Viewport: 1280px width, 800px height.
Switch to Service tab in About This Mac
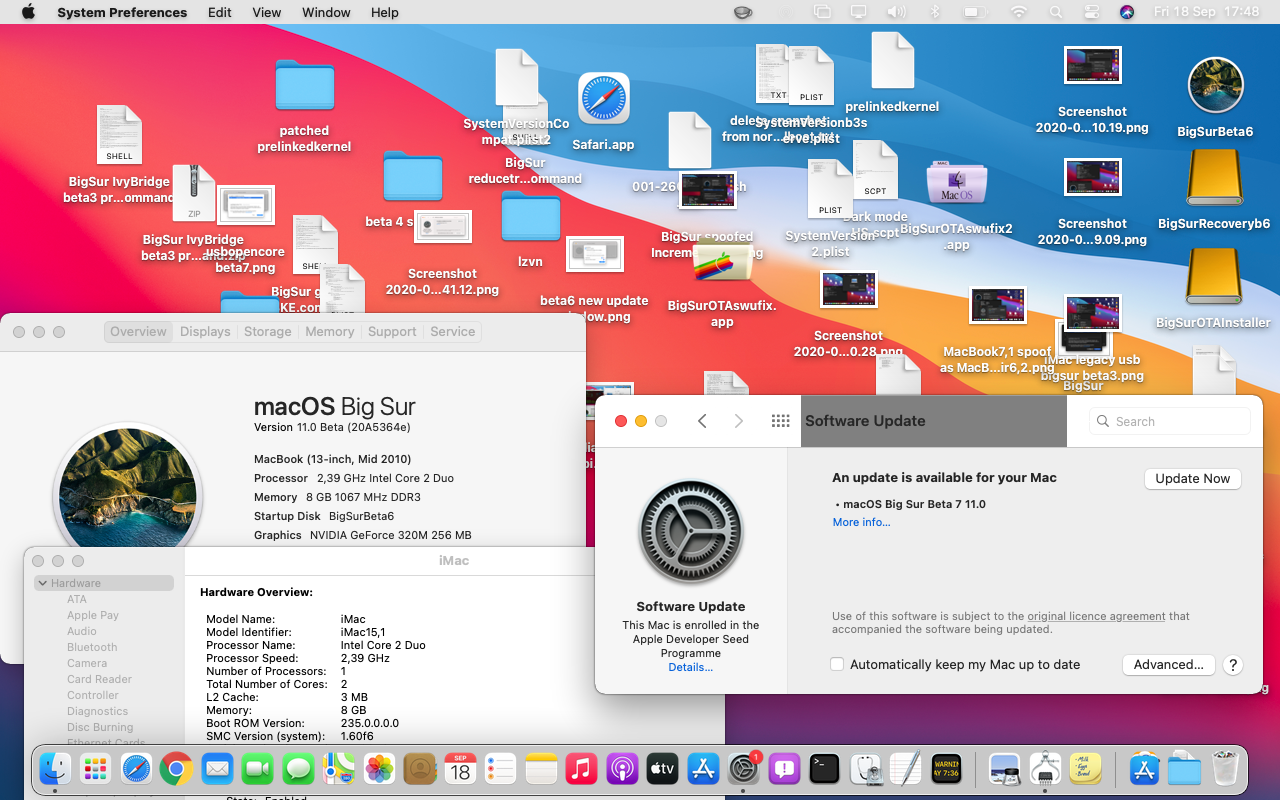point(453,331)
